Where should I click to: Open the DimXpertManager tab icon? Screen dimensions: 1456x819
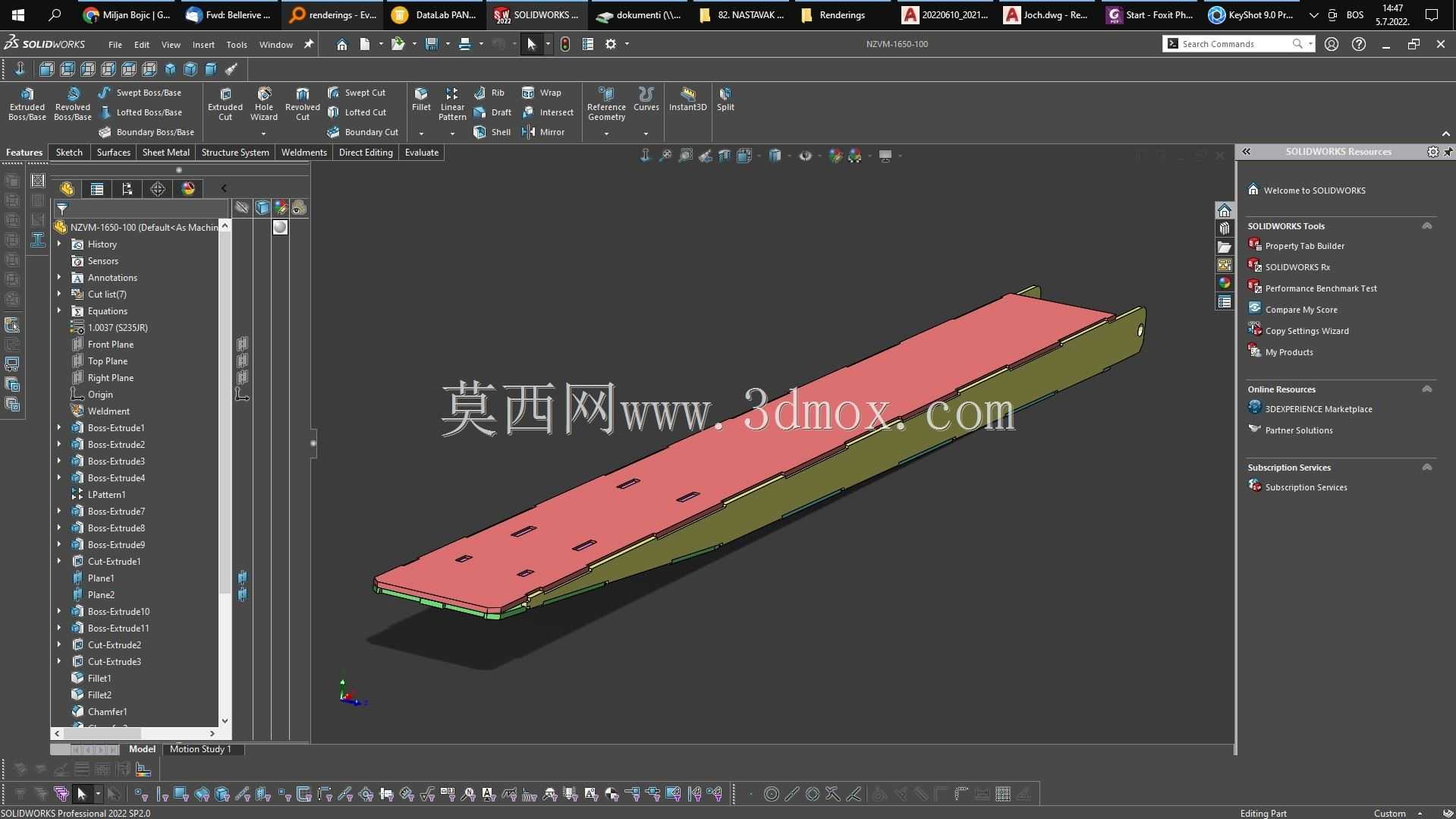coord(158,189)
